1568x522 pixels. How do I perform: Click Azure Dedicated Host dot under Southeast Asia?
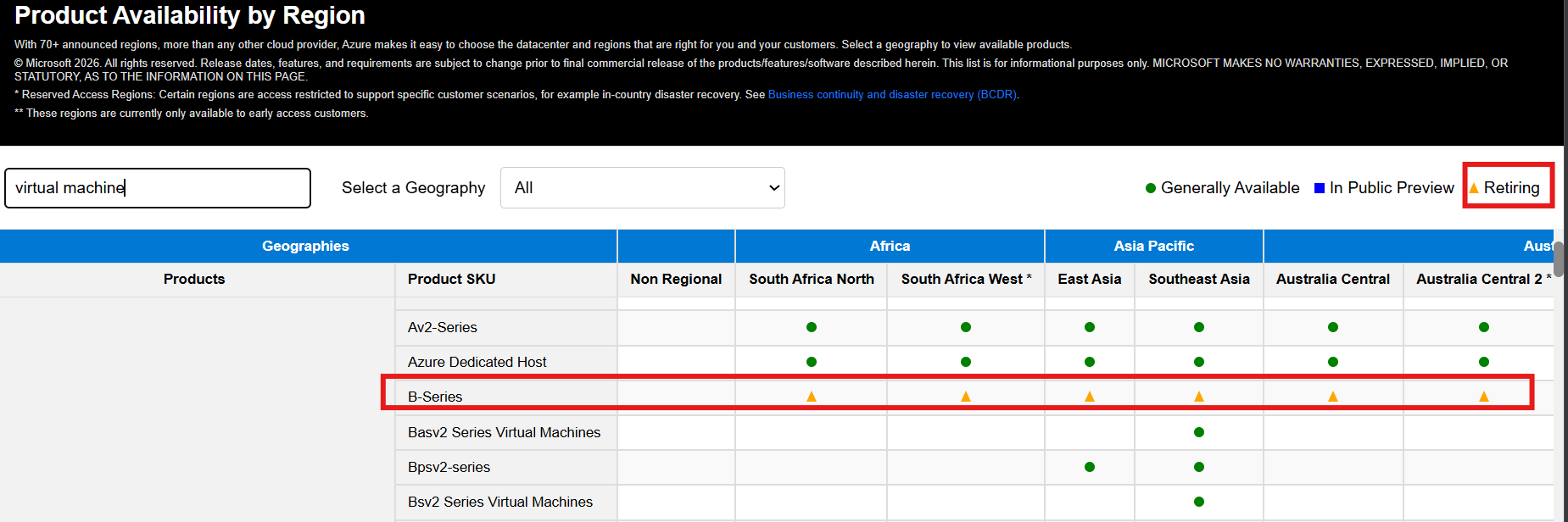click(1199, 362)
